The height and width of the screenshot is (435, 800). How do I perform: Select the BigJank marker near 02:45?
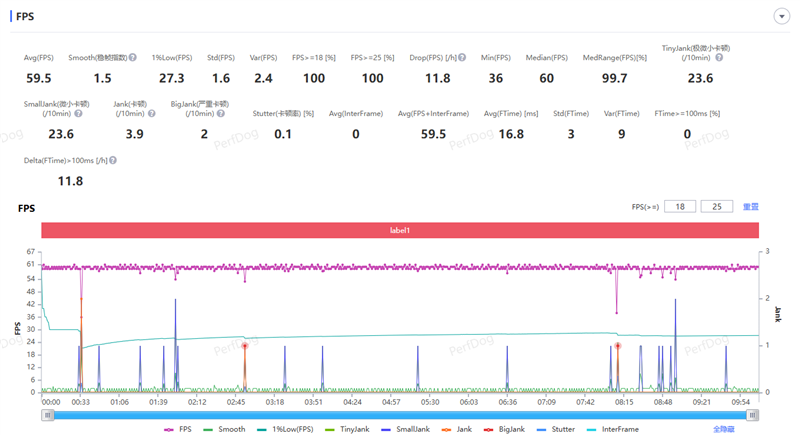coord(245,346)
